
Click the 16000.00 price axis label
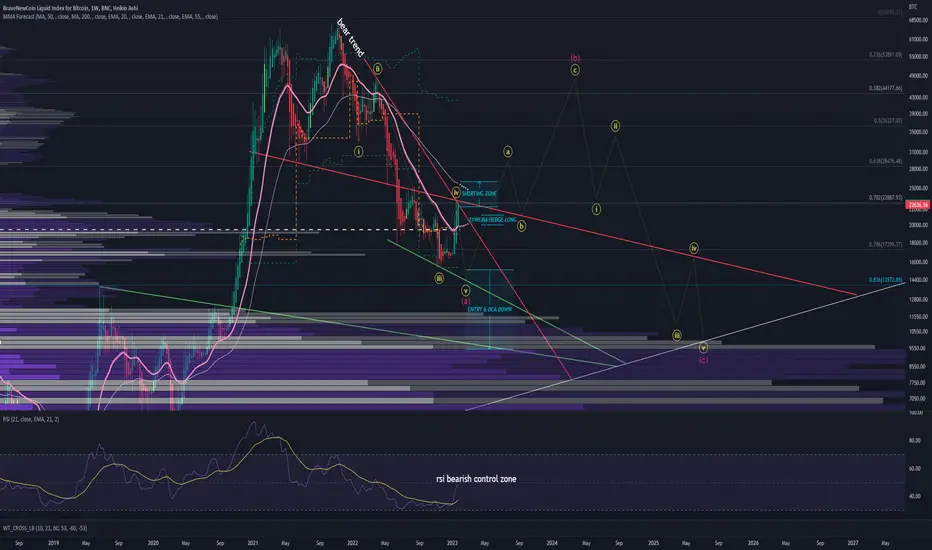pos(918,262)
